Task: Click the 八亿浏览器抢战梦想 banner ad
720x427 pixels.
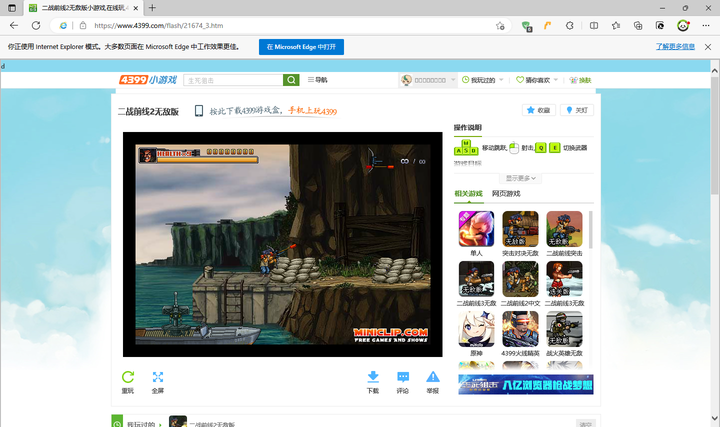Action: tap(526, 384)
